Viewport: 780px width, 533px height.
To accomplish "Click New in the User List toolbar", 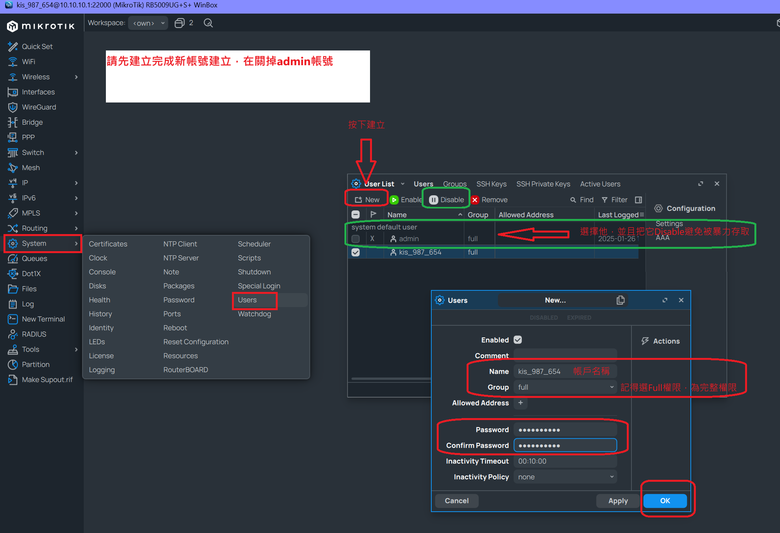I will pos(367,200).
